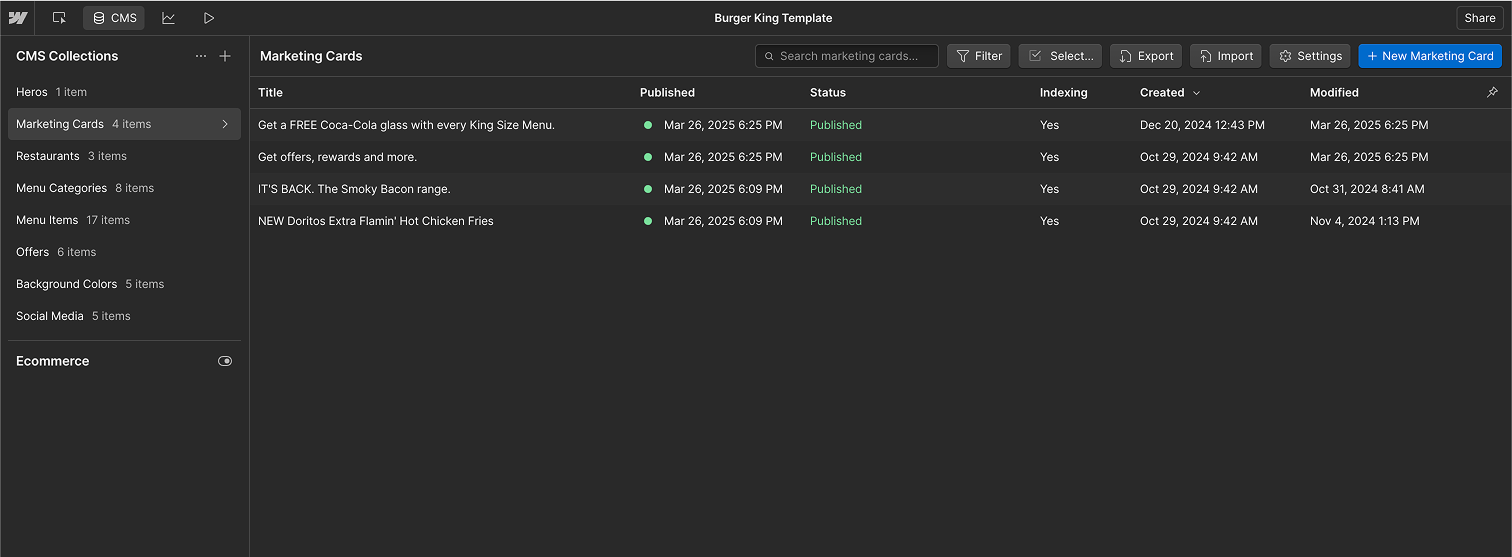Switch to the Designer canvas icon
The height and width of the screenshot is (557, 1512).
(x=60, y=18)
